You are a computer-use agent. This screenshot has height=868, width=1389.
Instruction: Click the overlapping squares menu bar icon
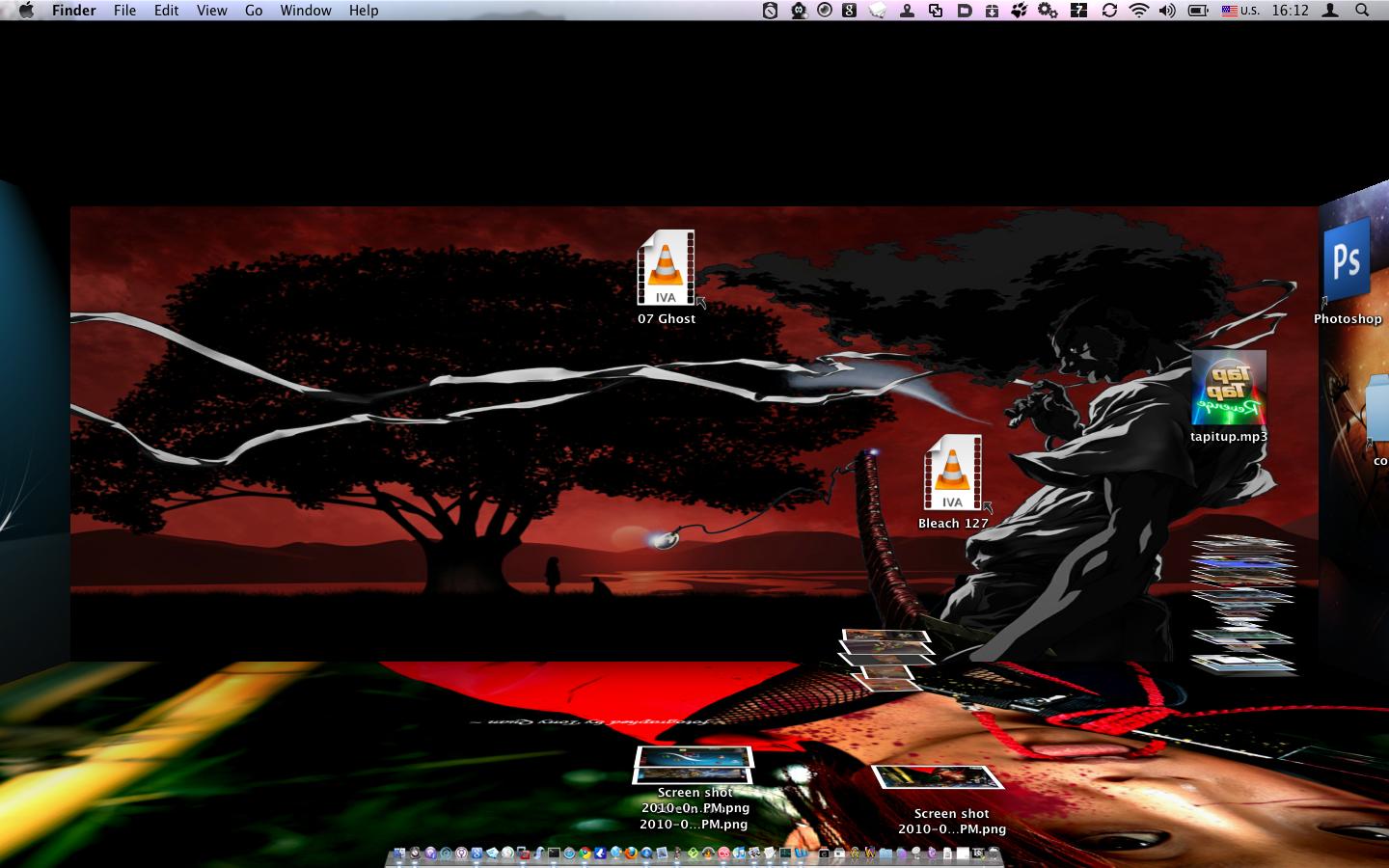[936, 11]
